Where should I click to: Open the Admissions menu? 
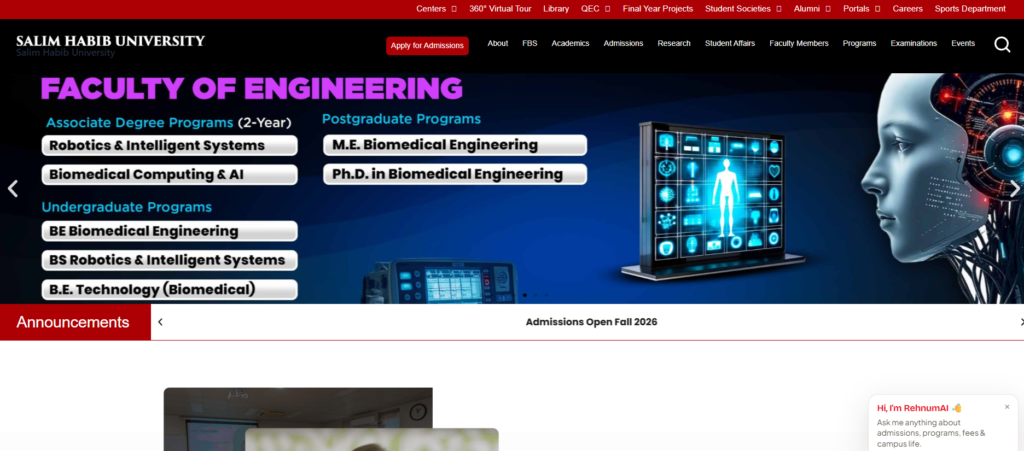click(x=623, y=44)
